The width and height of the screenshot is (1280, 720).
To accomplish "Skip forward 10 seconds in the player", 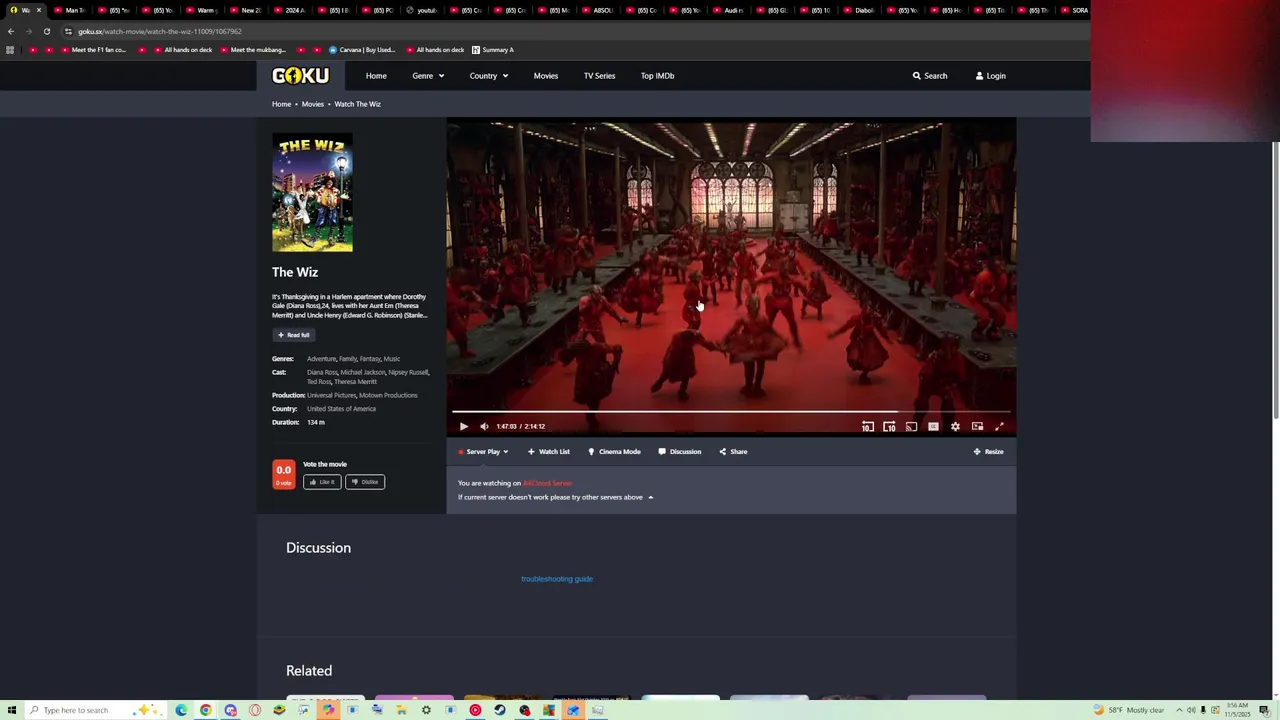I will point(889,427).
